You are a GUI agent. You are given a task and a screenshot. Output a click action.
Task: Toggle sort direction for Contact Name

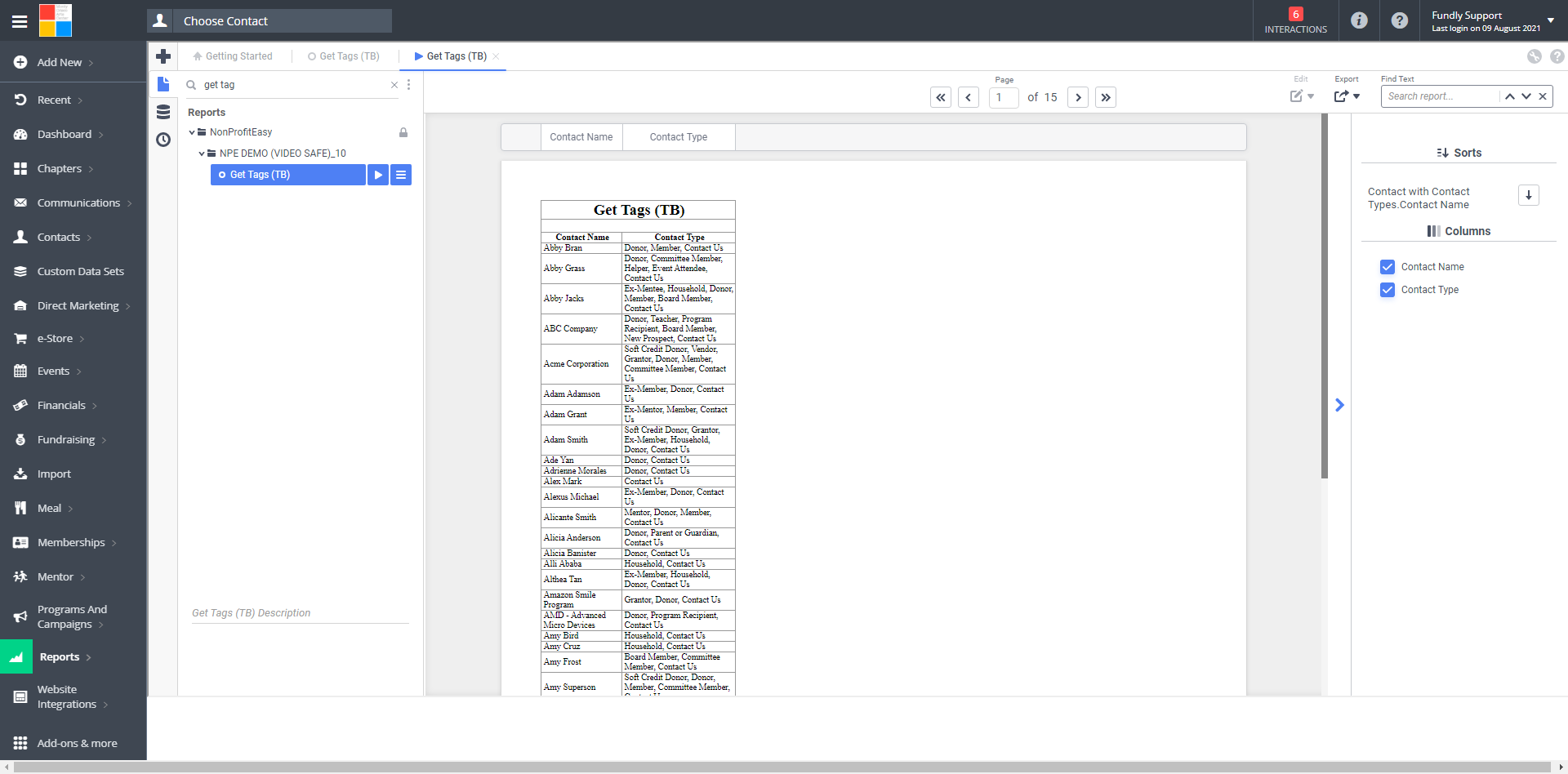(x=1529, y=195)
